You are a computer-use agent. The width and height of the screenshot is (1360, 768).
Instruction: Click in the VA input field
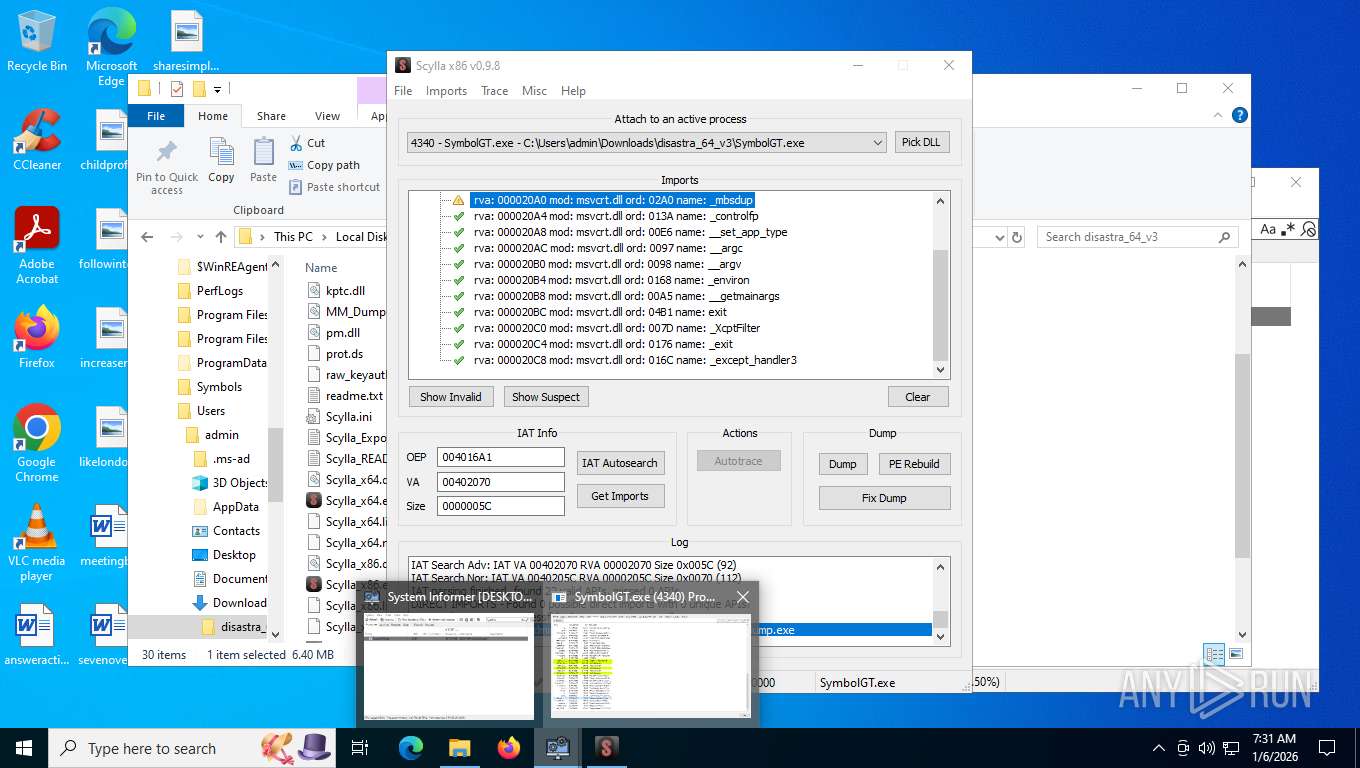tap(501, 482)
